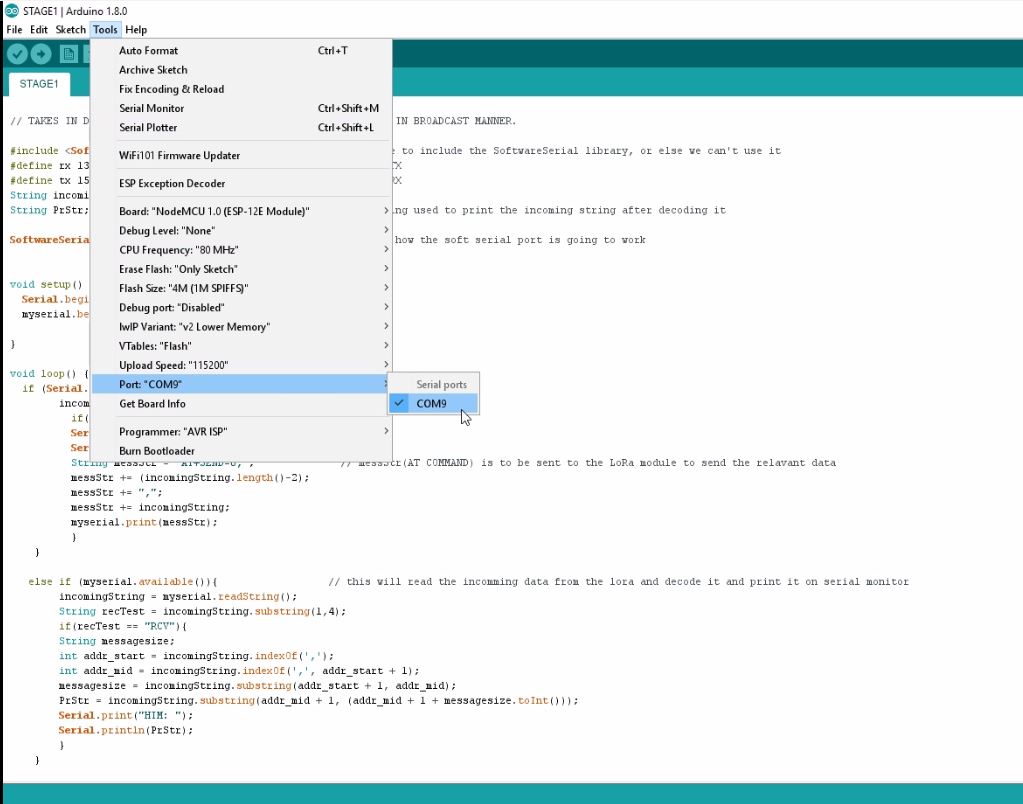Expand Debug Level None submenu

point(241,230)
